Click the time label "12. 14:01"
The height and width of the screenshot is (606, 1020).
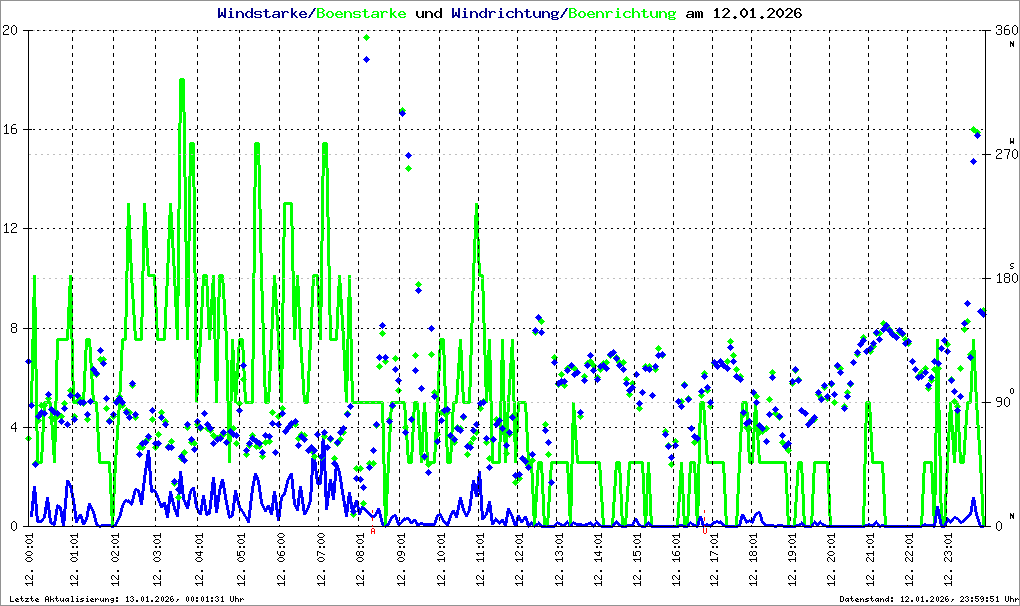pos(597,559)
